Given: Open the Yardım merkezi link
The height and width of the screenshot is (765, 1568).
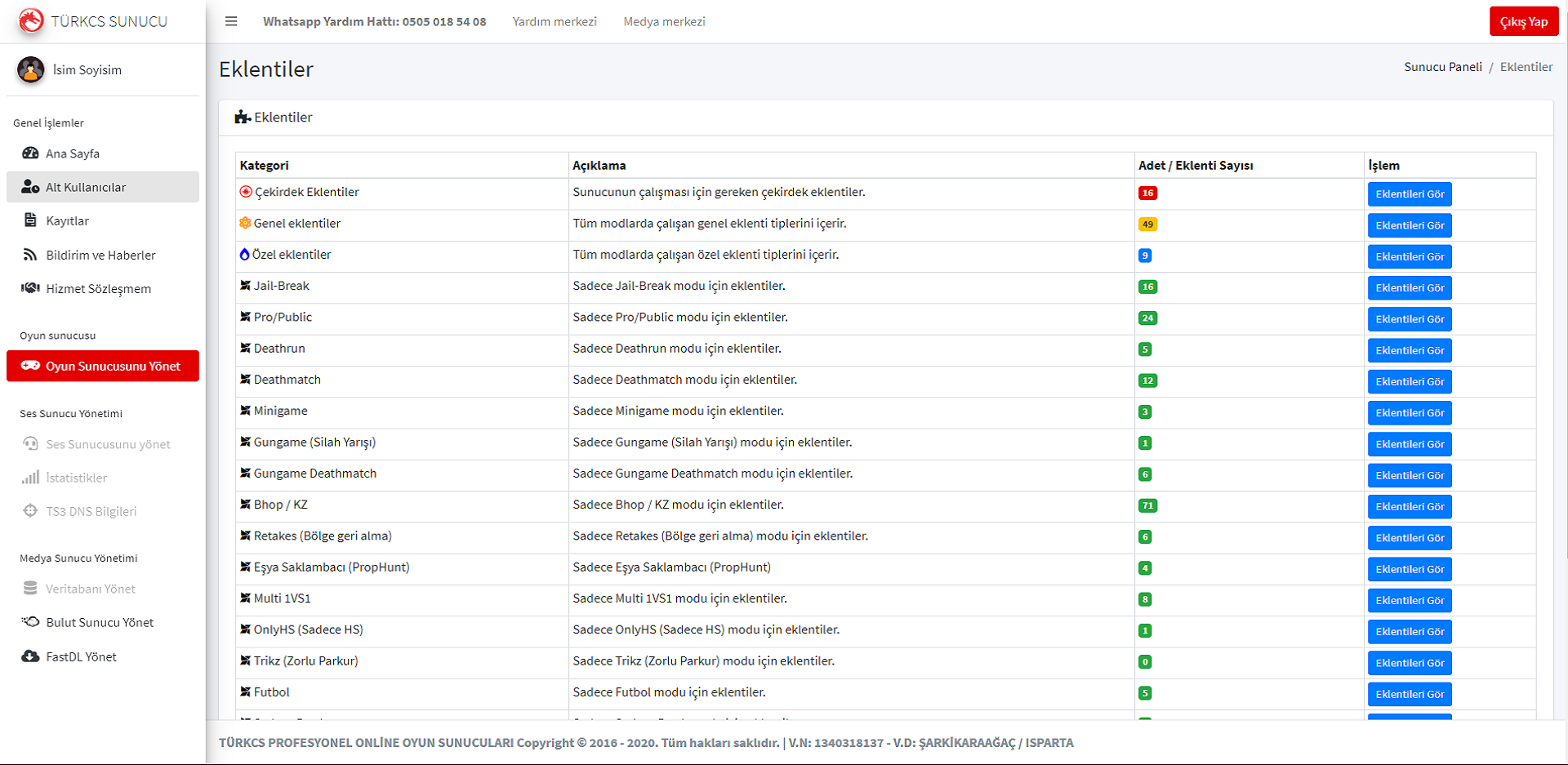Looking at the screenshot, I should click(x=555, y=21).
